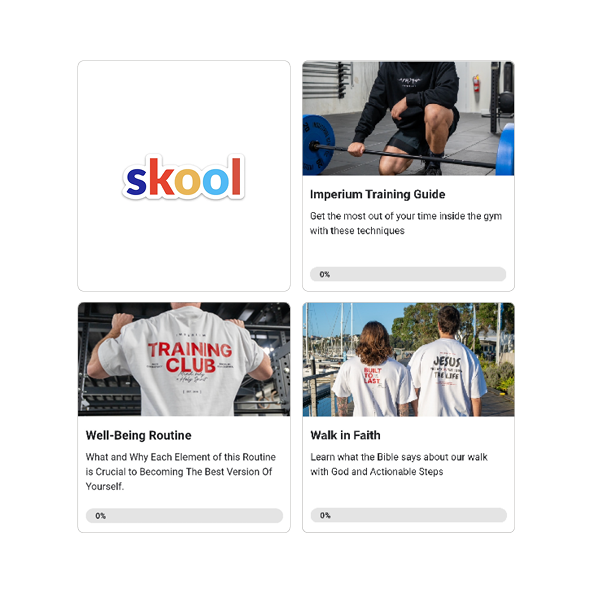Click the Jesus shirt in marina photo
Screen dimensions: 600x600
(x=446, y=377)
